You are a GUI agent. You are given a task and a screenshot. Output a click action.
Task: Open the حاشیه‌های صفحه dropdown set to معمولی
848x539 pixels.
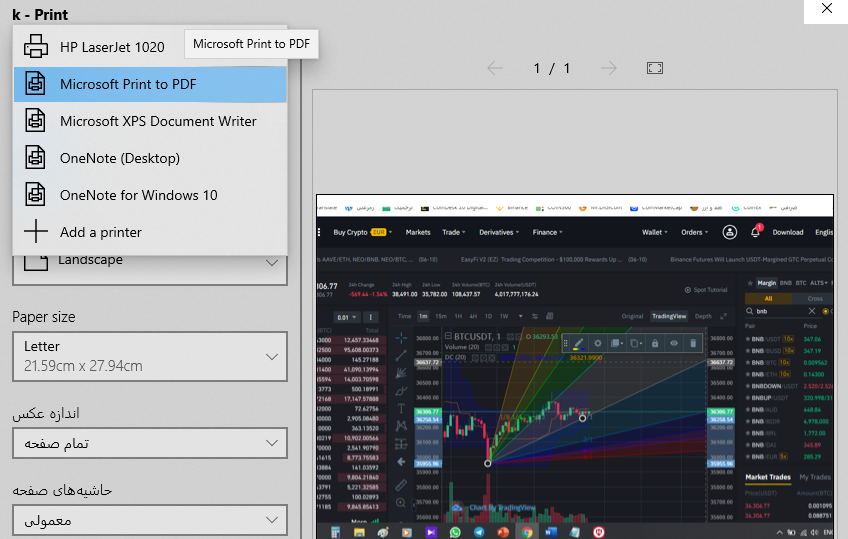click(150, 520)
